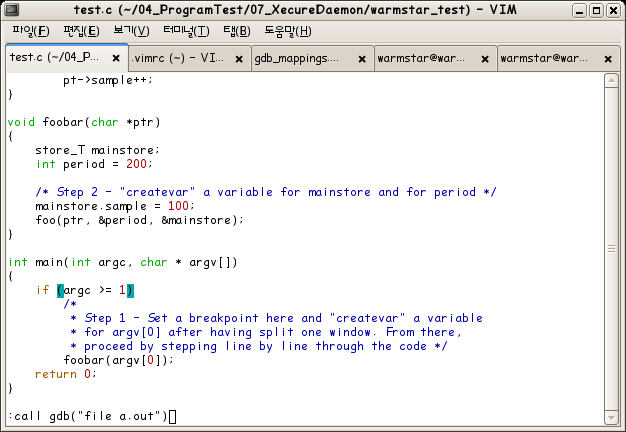Open the 파일(F) menu
The height and width of the screenshot is (432, 626).
pyautogui.click(x=31, y=31)
